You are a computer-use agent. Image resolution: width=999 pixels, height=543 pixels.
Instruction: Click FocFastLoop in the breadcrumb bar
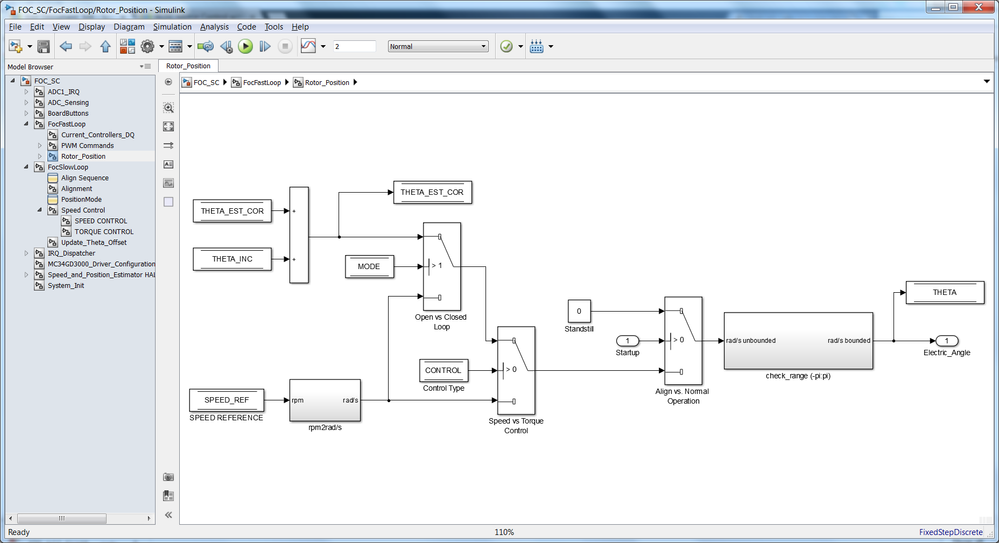coord(262,82)
